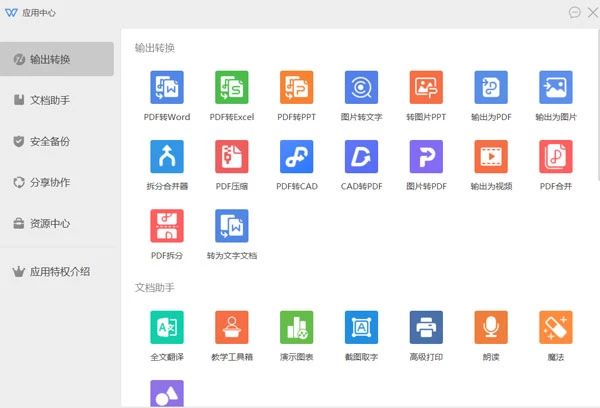This screenshot has width=600, height=408.
Task: Open the 图片转PDF tool
Action: (426, 157)
